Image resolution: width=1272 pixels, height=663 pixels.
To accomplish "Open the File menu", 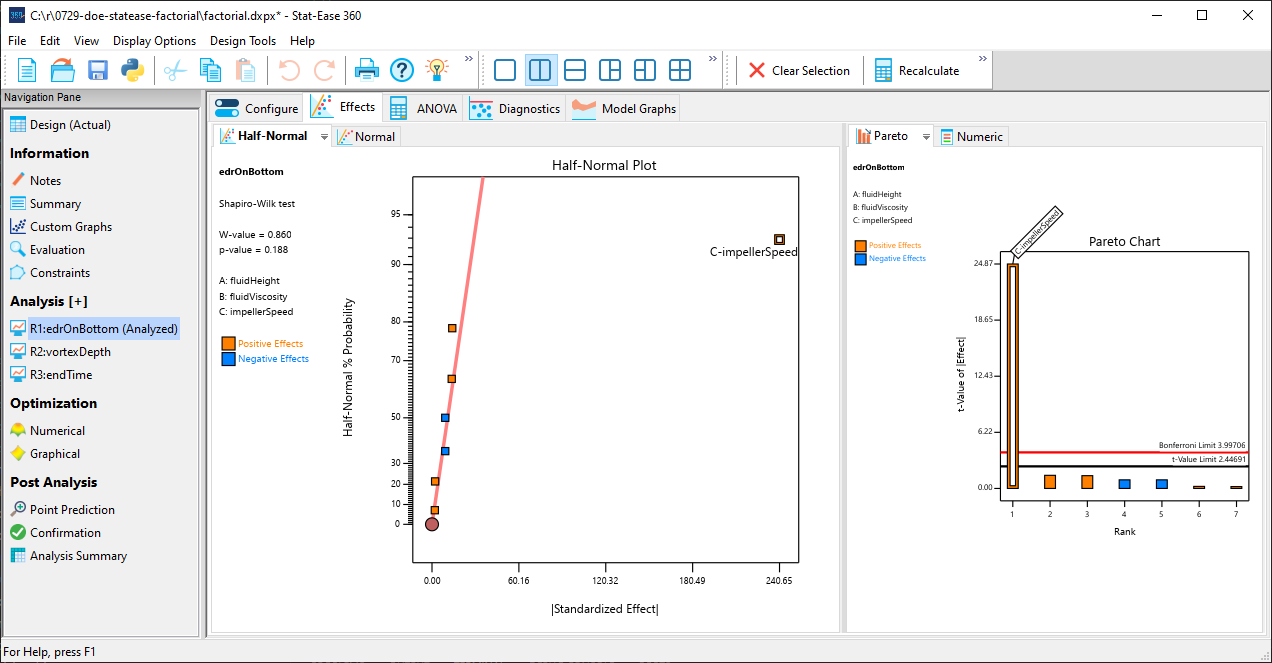I will [x=17, y=41].
